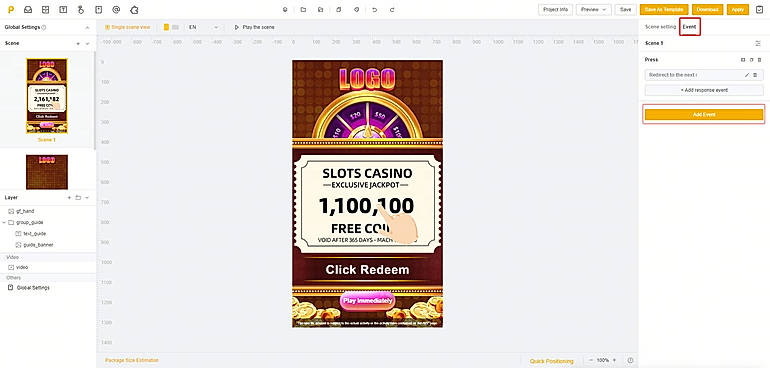Switch to the Scene setting tab
The width and height of the screenshot is (770, 368).
coord(660,27)
